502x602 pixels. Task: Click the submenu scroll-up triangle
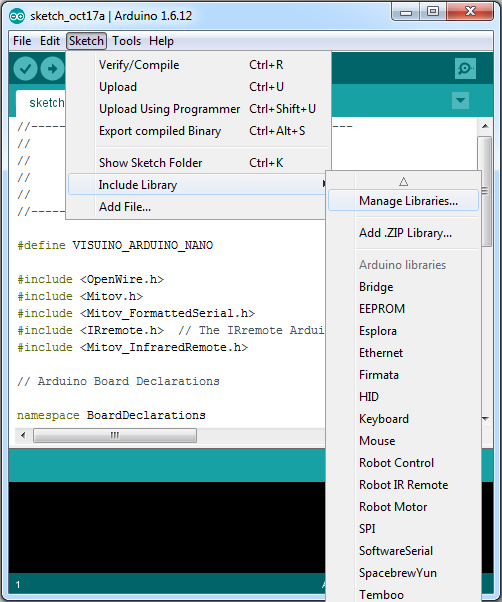pyautogui.click(x=403, y=181)
